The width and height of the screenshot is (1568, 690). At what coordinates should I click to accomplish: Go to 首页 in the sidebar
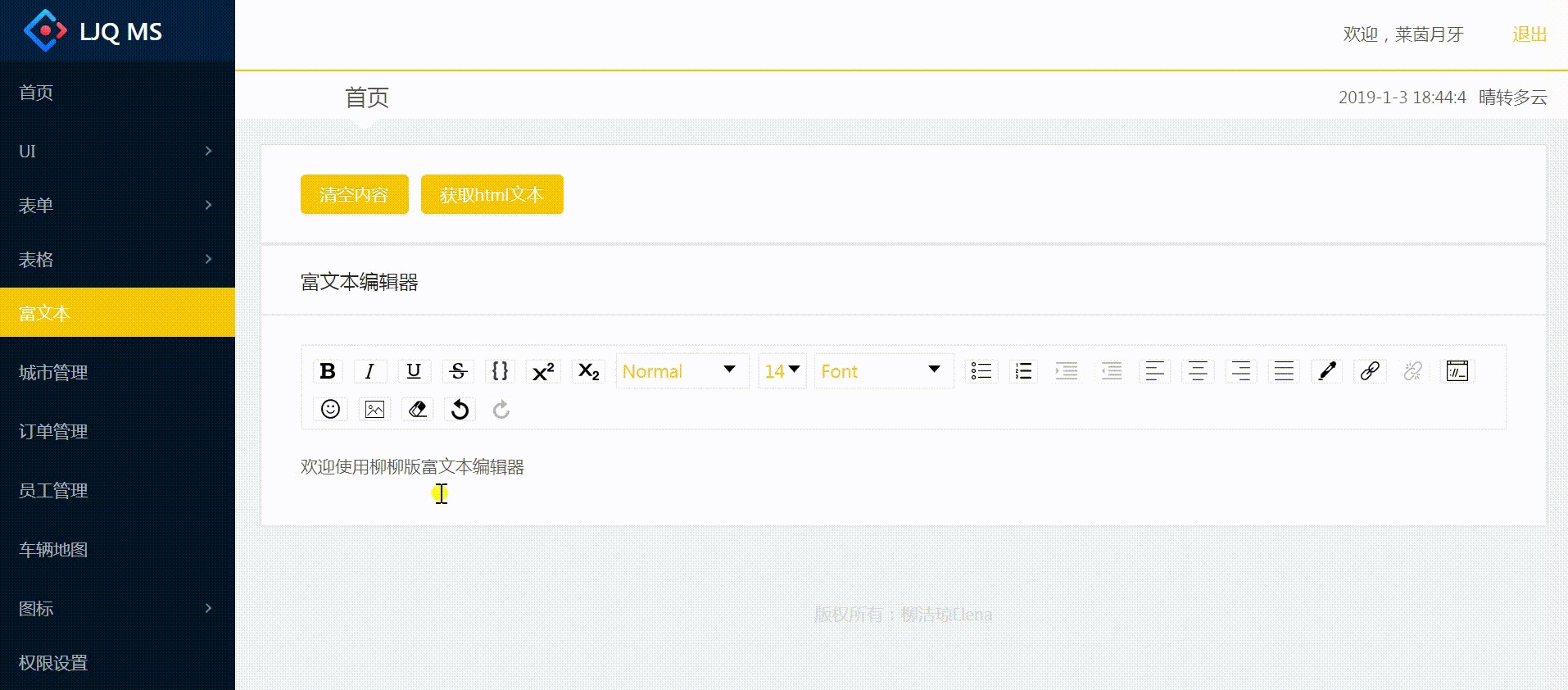117,92
